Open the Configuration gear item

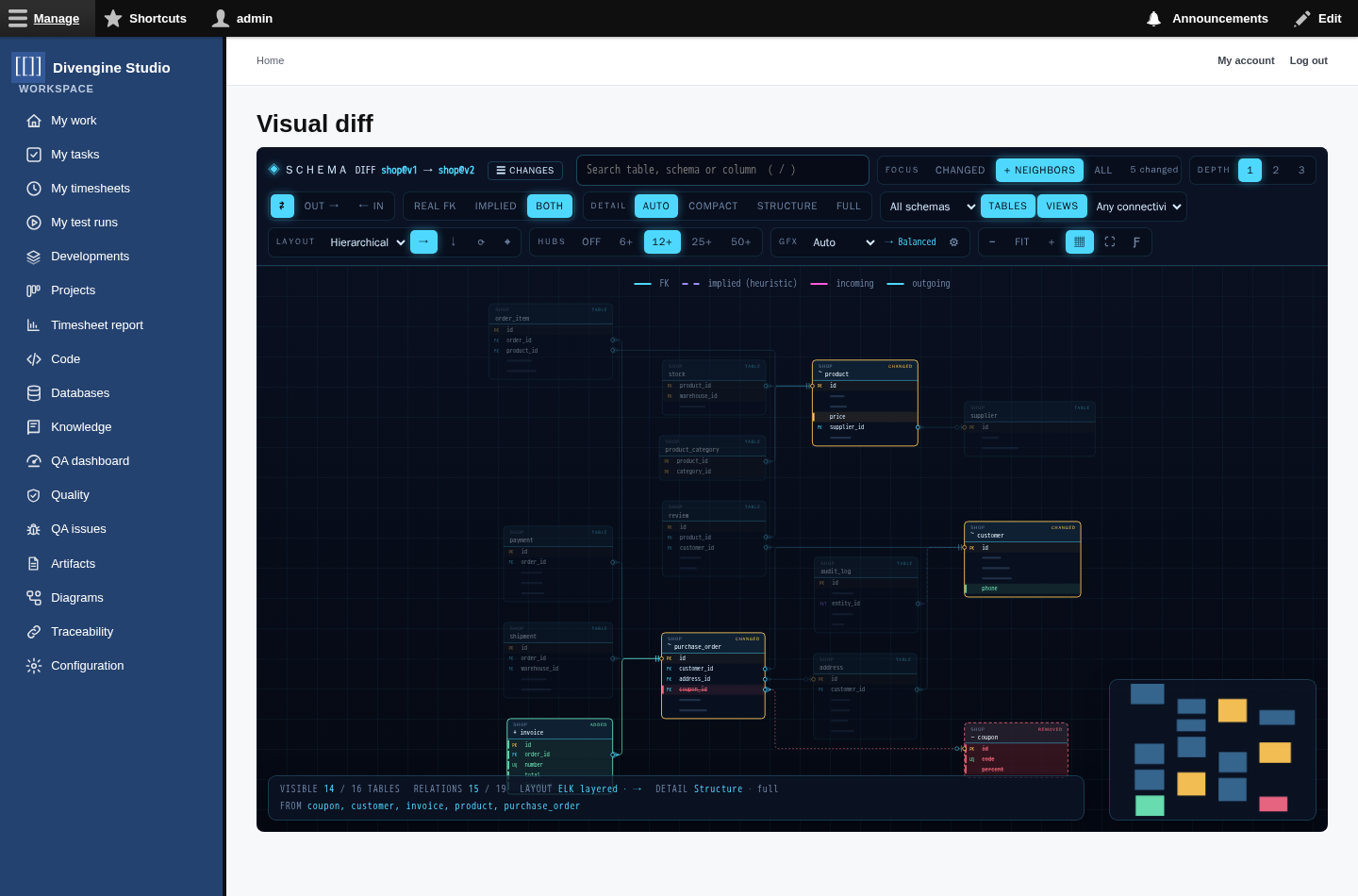[x=87, y=666]
